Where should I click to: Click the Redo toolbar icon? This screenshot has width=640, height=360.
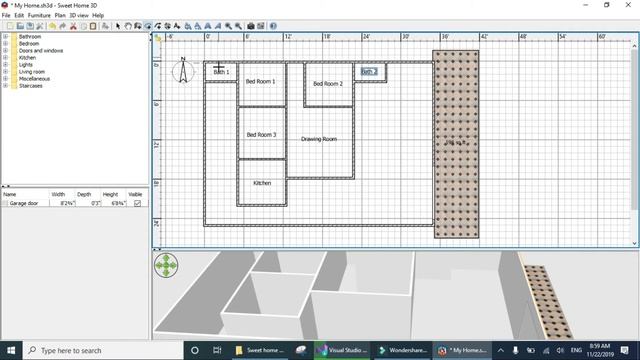(62, 26)
